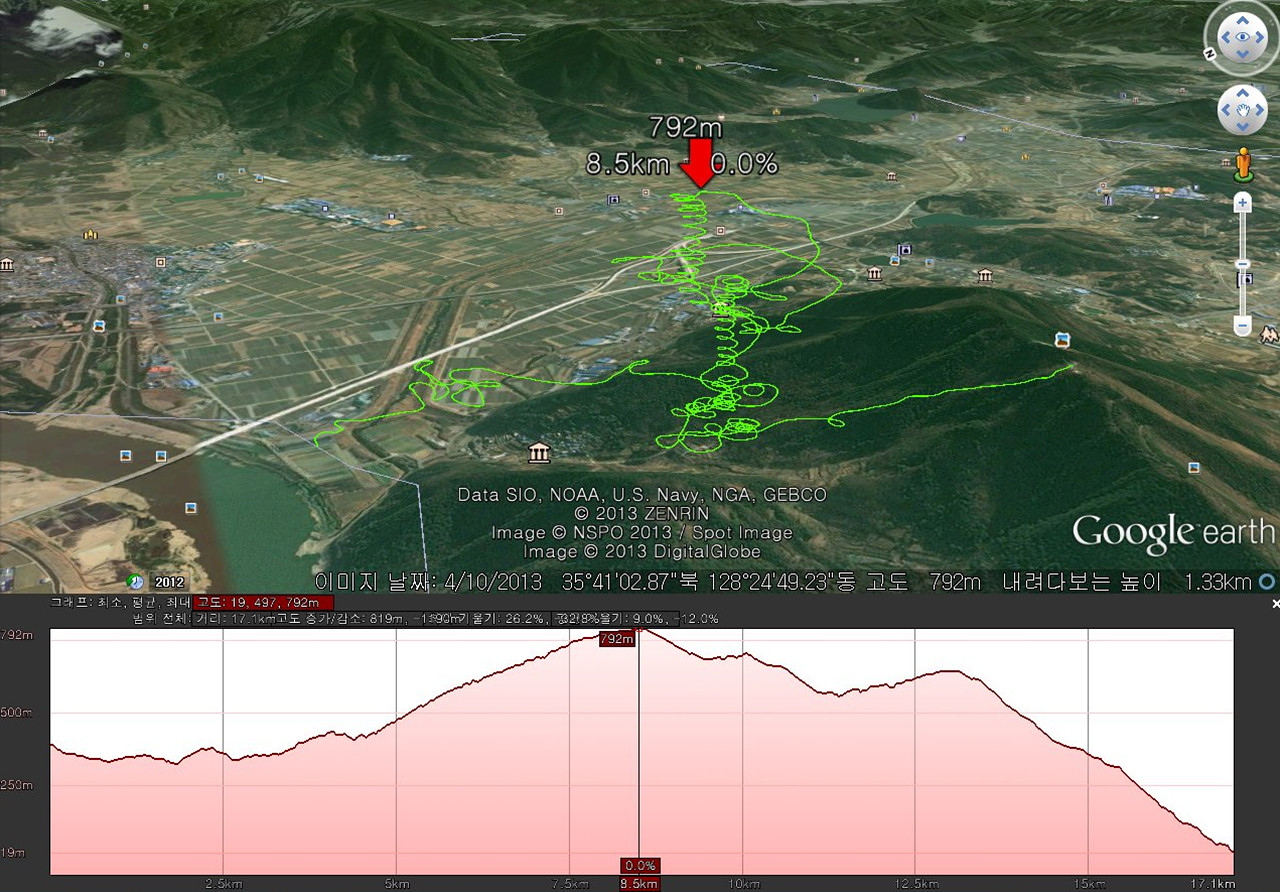
Task: Click the 500m label on elevation axis
Action: coord(17,712)
